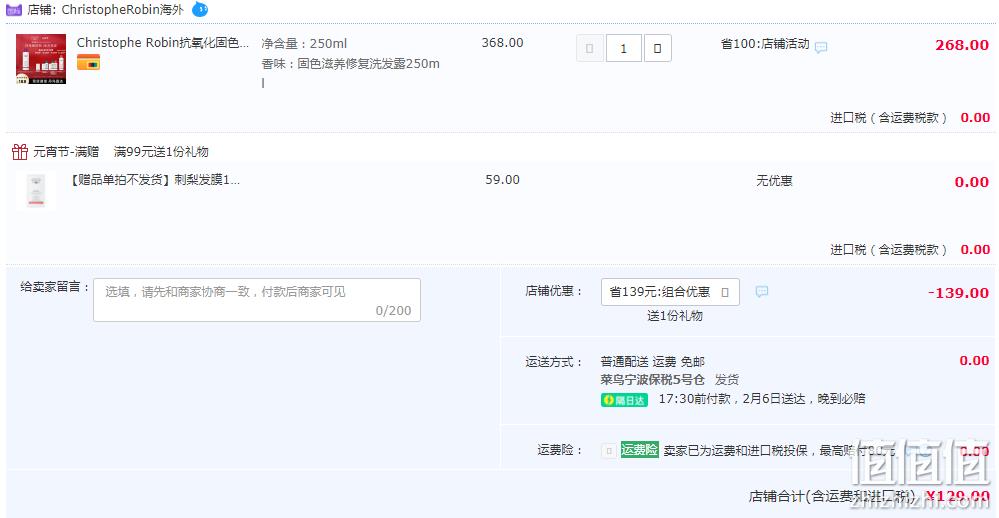Click the 59.00 gift unit price
This screenshot has height=518, width=999.
click(502, 180)
